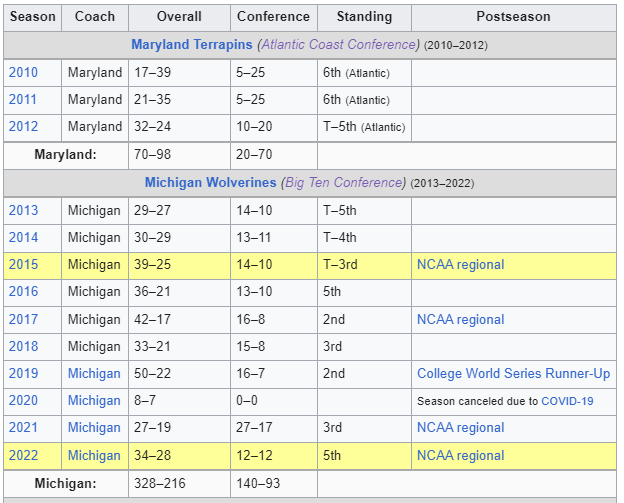Open the 2013 season link
The height and width of the screenshot is (503, 624).
point(22,210)
